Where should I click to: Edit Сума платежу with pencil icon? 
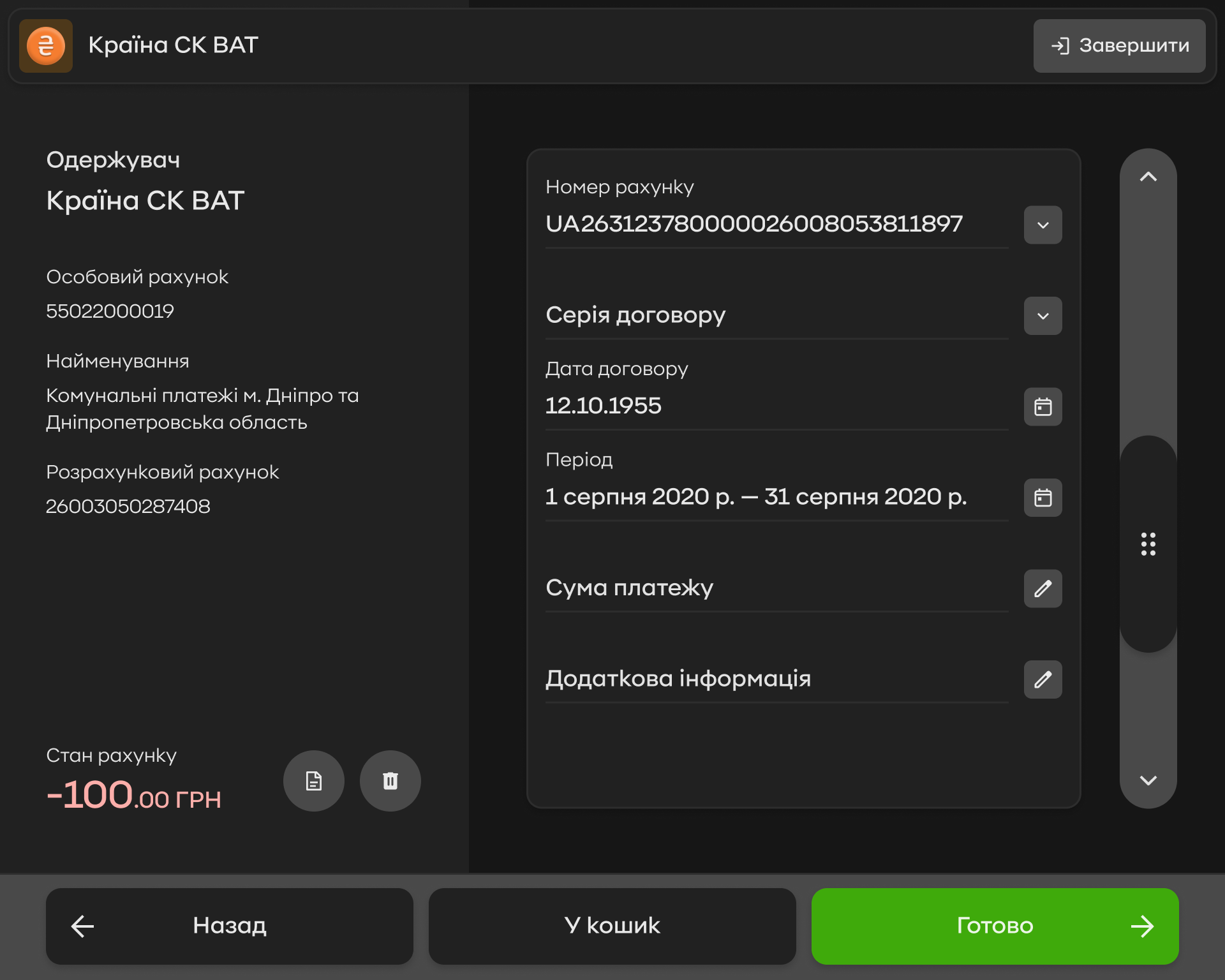1043,588
